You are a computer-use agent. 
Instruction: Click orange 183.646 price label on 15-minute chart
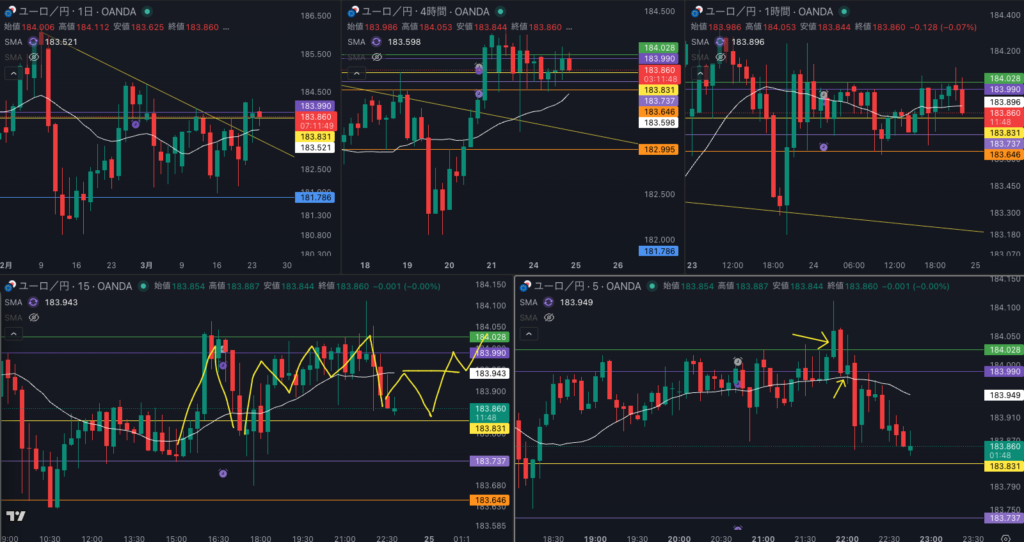tap(489, 500)
